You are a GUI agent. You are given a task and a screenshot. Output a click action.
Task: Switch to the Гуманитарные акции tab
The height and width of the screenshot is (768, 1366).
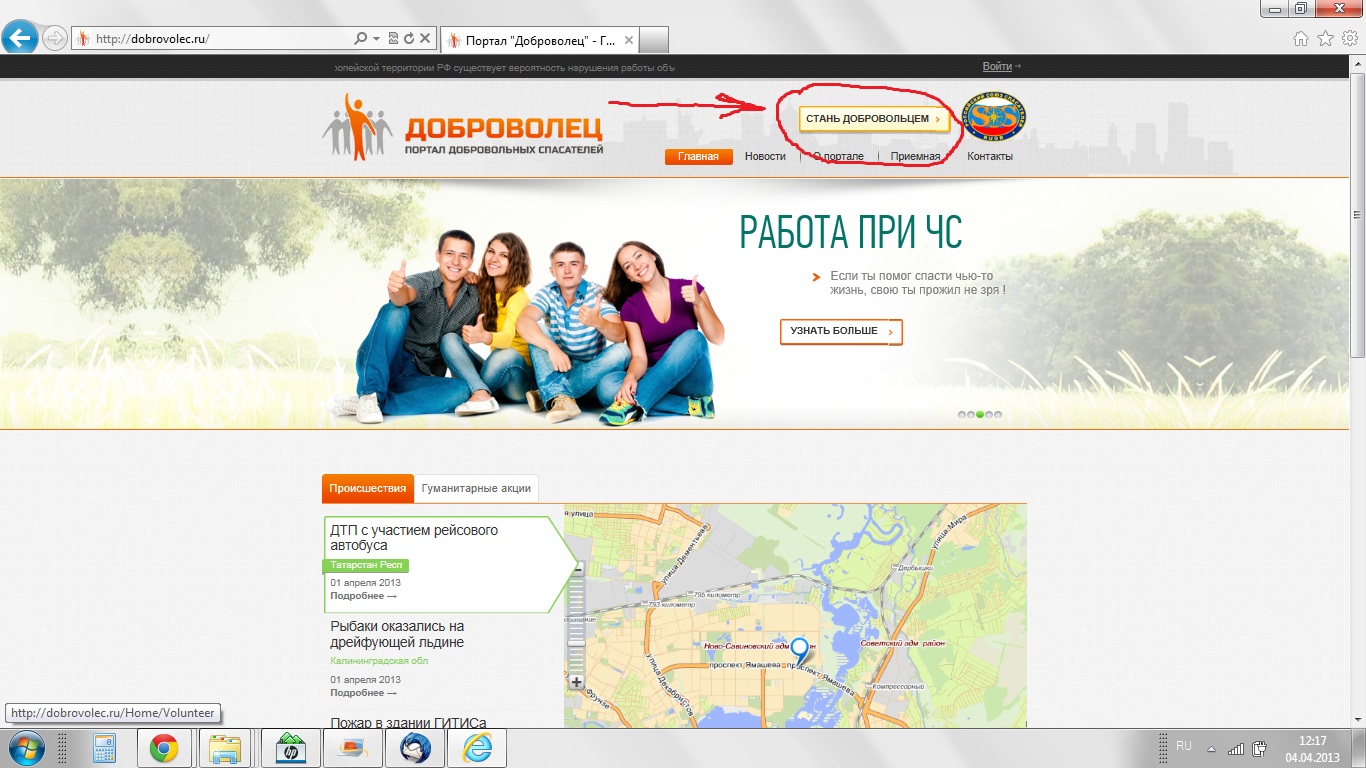click(476, 489)
